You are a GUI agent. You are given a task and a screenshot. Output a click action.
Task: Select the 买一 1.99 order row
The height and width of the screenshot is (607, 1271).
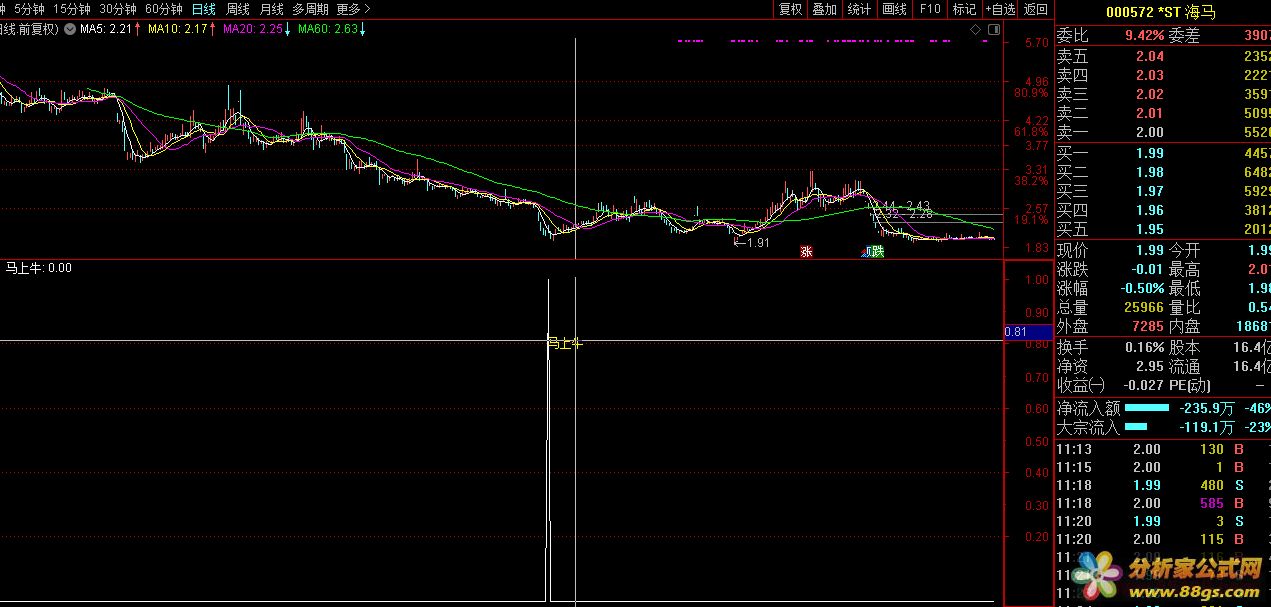tap(1163, 153)
